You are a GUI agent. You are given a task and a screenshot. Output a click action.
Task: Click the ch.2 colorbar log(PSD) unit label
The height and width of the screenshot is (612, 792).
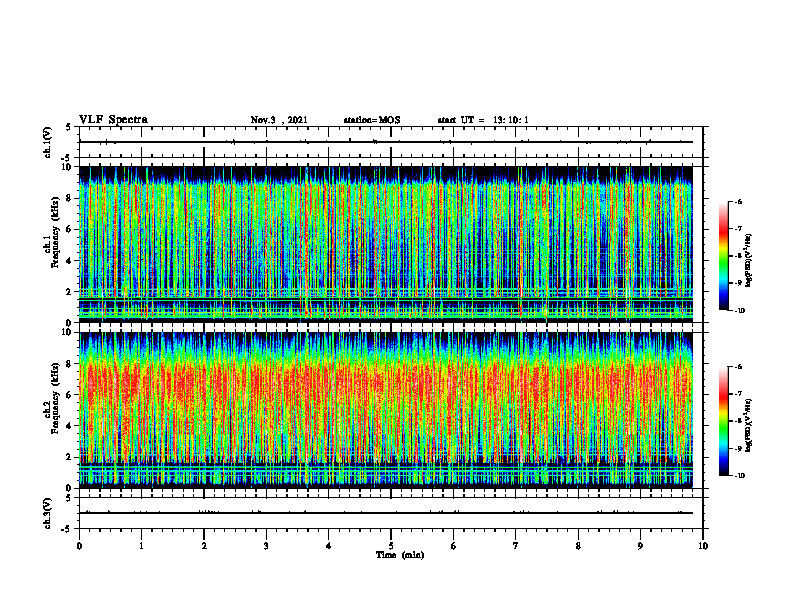point(749,426)
